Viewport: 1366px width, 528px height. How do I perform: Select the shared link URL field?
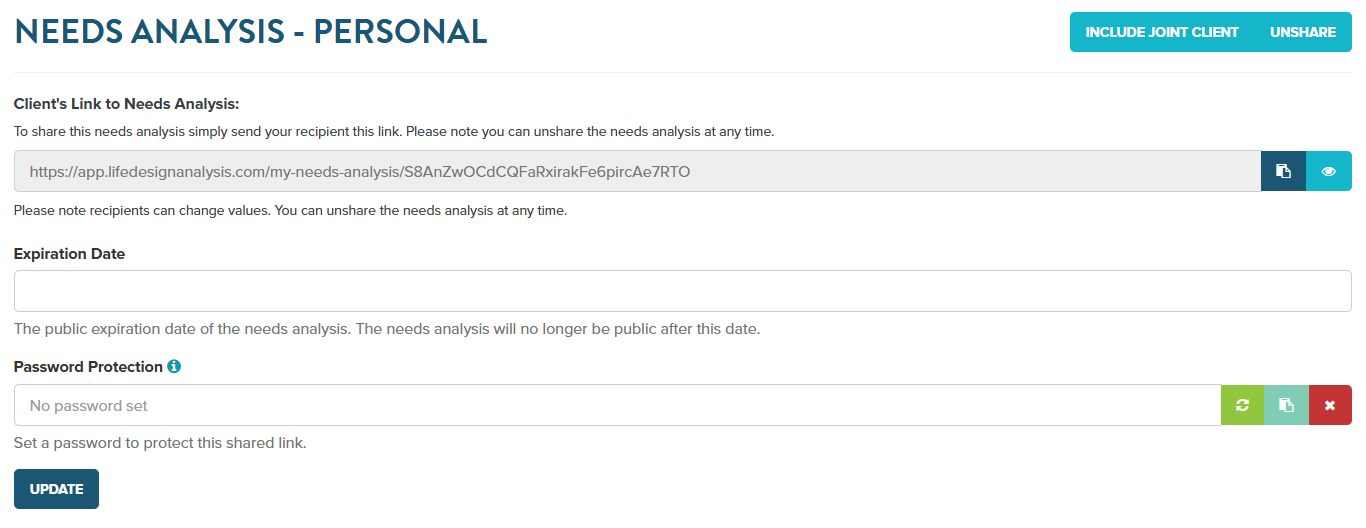click(x=637, y=171)
